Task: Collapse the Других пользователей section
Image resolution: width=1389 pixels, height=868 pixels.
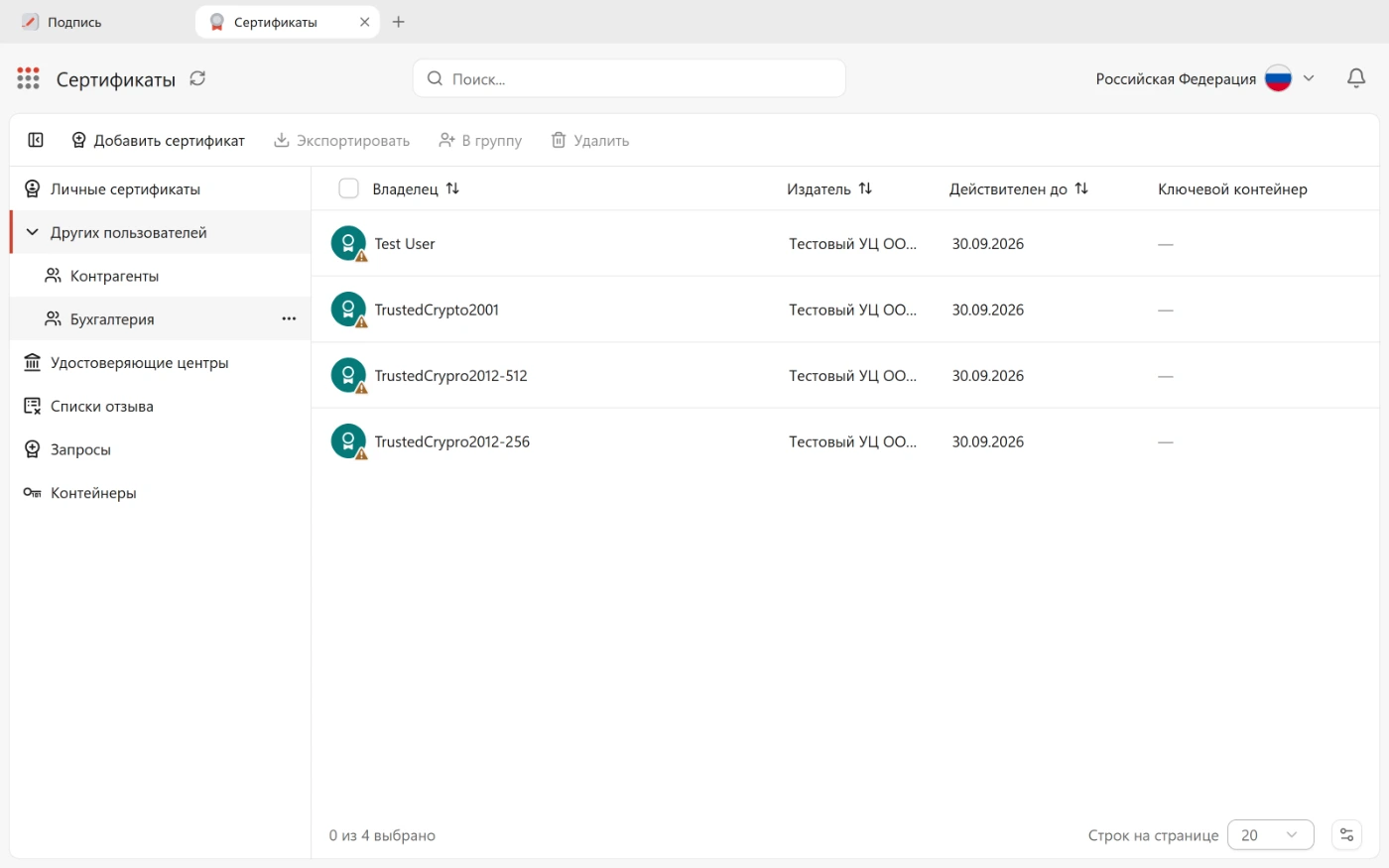Action: point(32,232)
